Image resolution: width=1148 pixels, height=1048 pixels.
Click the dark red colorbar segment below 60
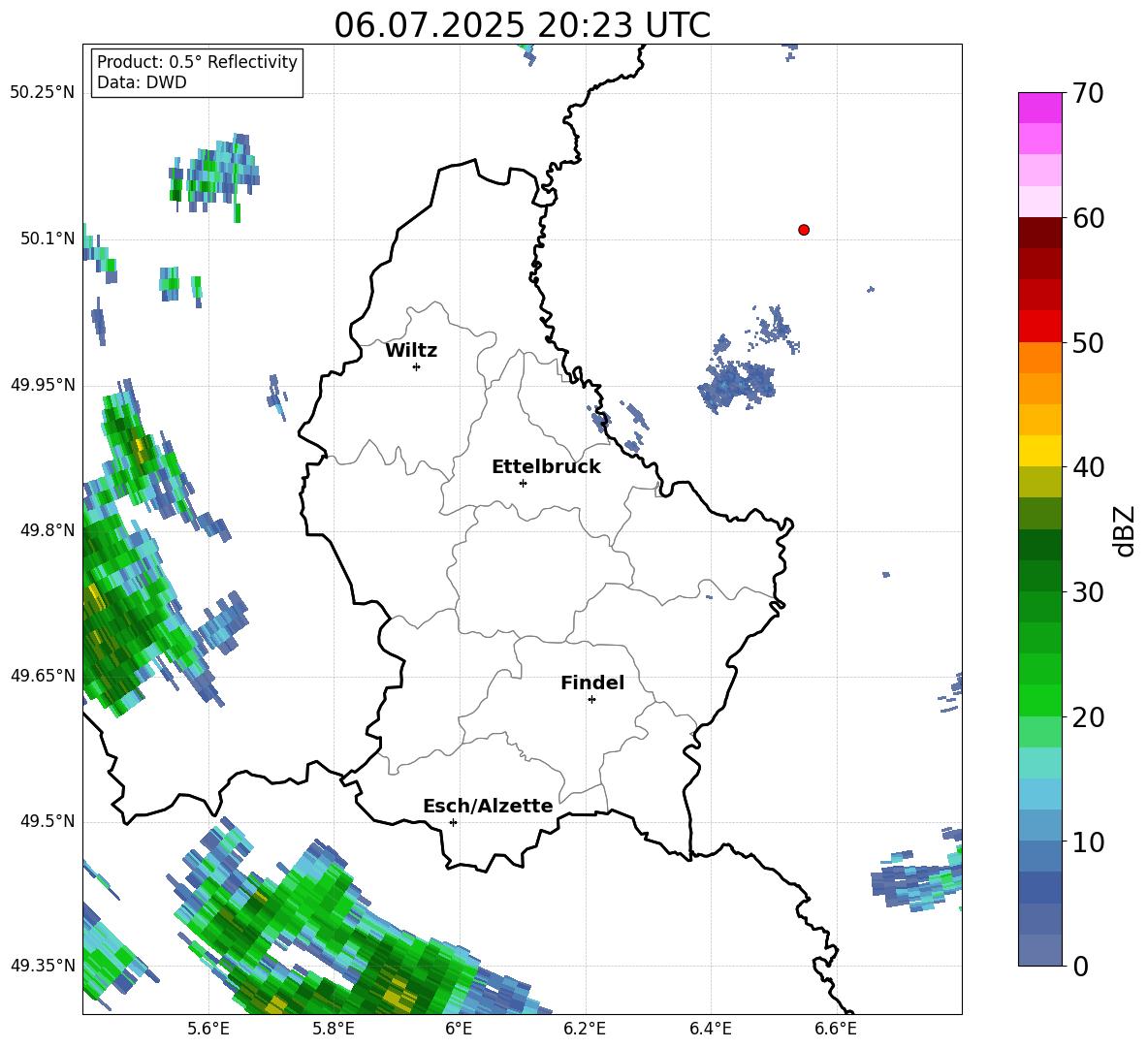[1039, 233]
